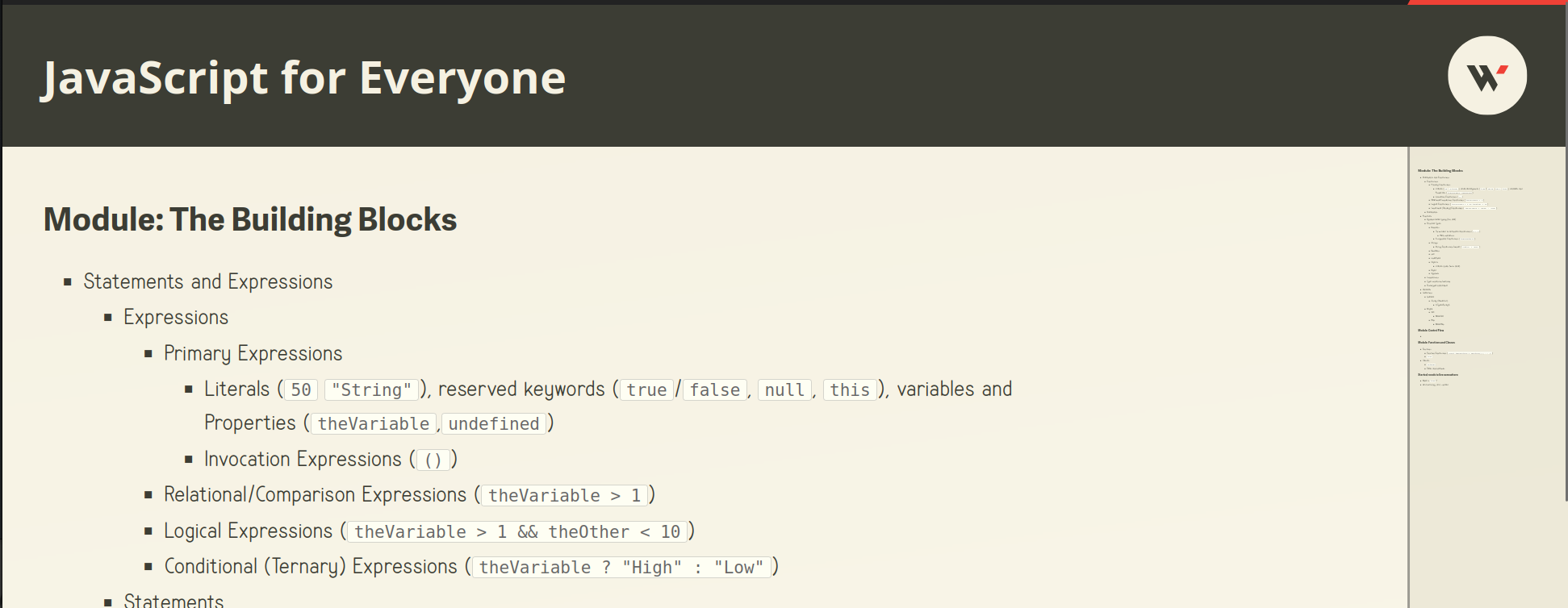The height and width of the screenshot is (608, 1568).
Task: Click the "null" code keyword
Action: click(784, 390)
